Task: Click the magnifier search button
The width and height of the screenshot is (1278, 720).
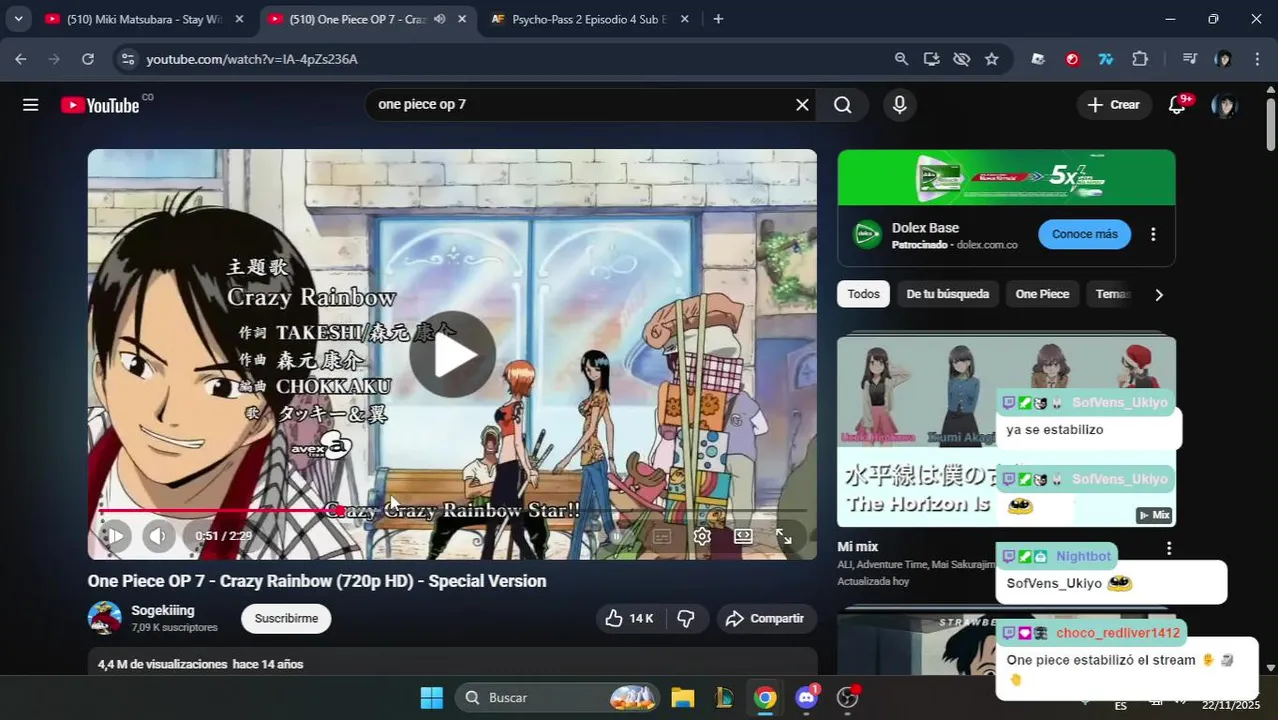Action: (x=843, y=105)
